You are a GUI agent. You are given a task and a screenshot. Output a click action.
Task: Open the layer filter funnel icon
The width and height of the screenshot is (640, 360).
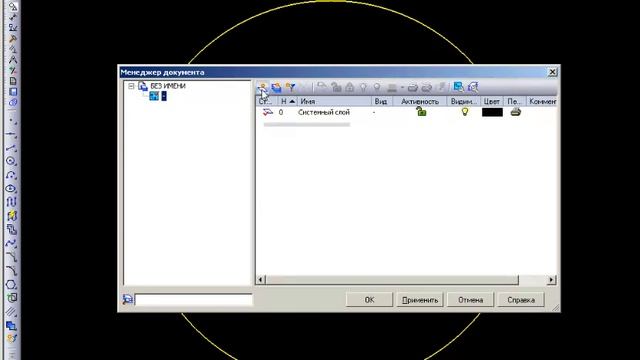[290, 87]
